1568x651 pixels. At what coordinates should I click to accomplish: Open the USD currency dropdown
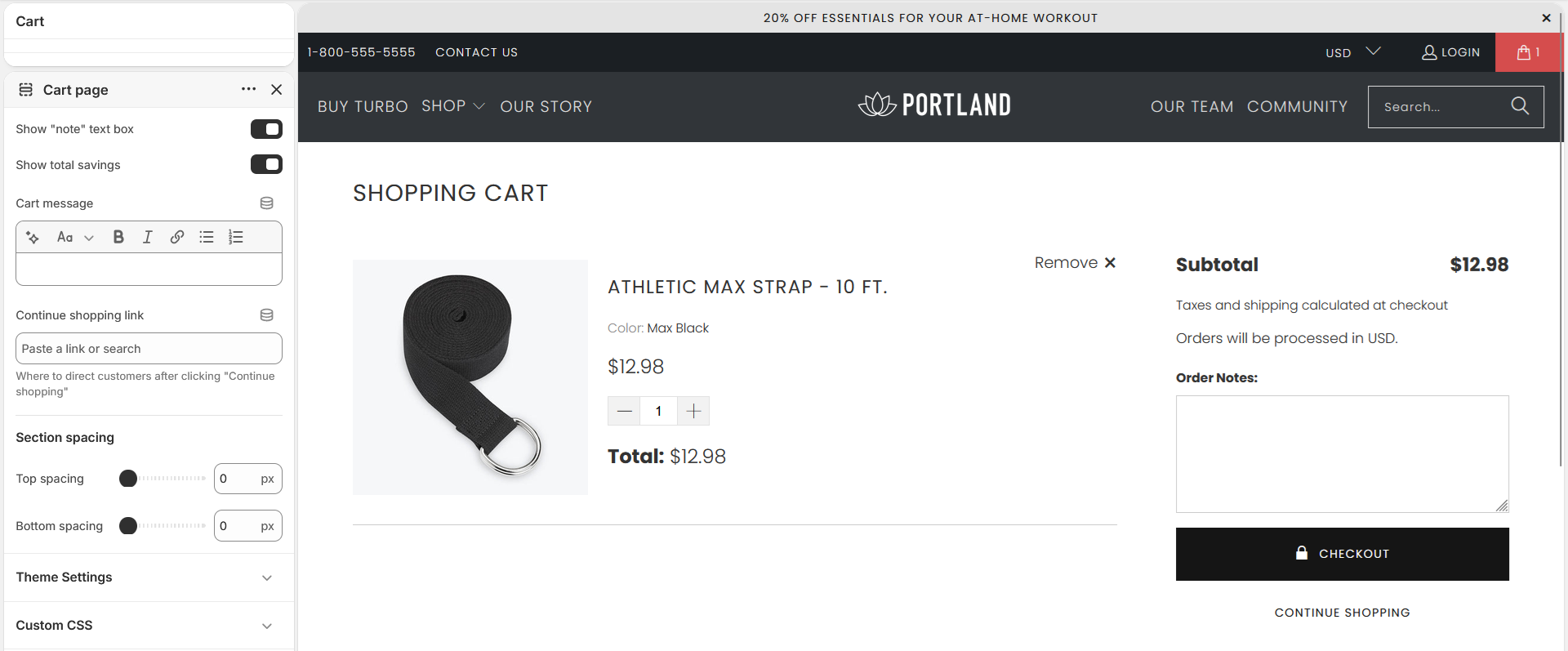pyautogui.click(x=1353, y=52)
